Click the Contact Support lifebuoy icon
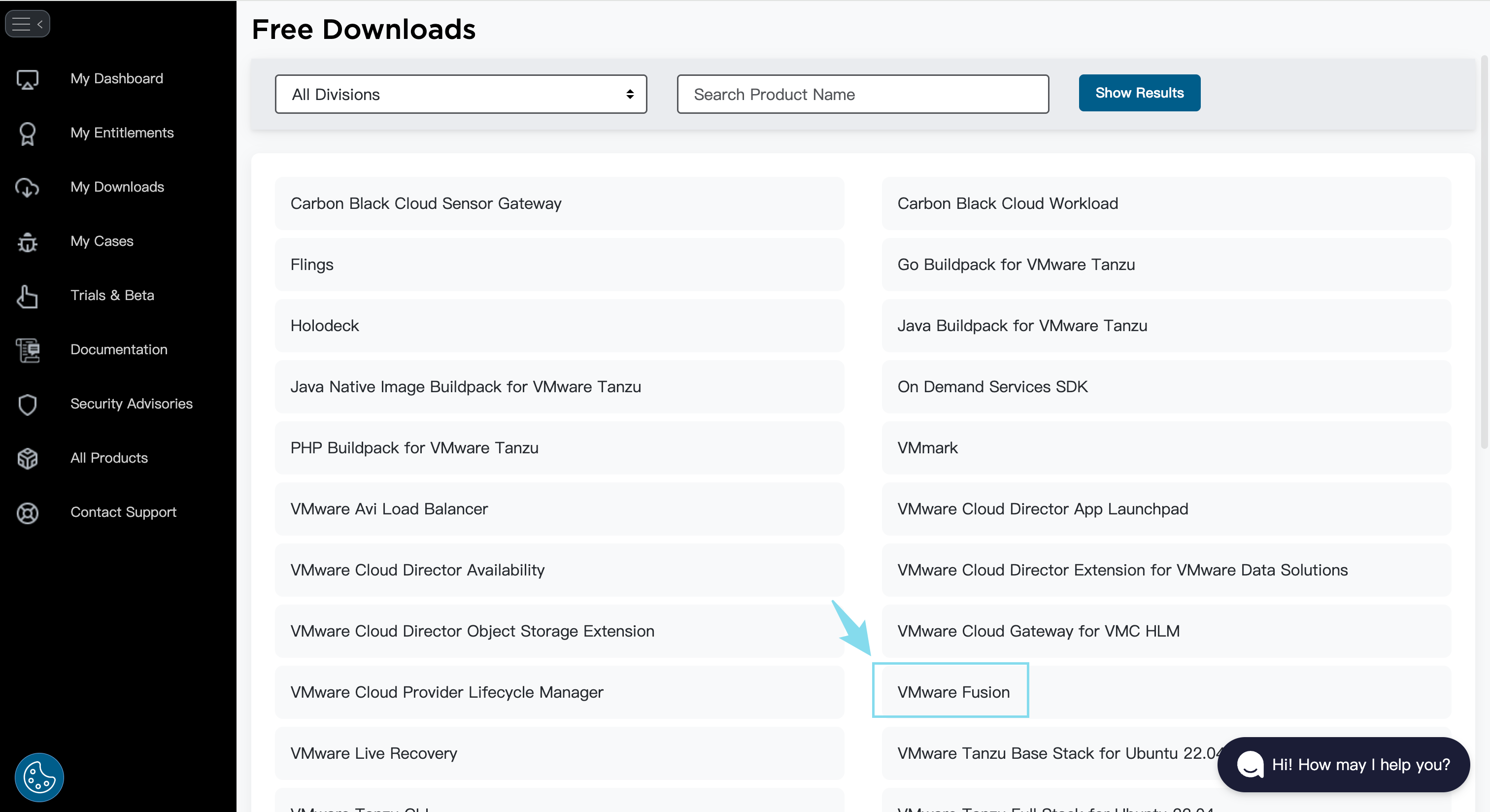 click(x=27, y=513)
